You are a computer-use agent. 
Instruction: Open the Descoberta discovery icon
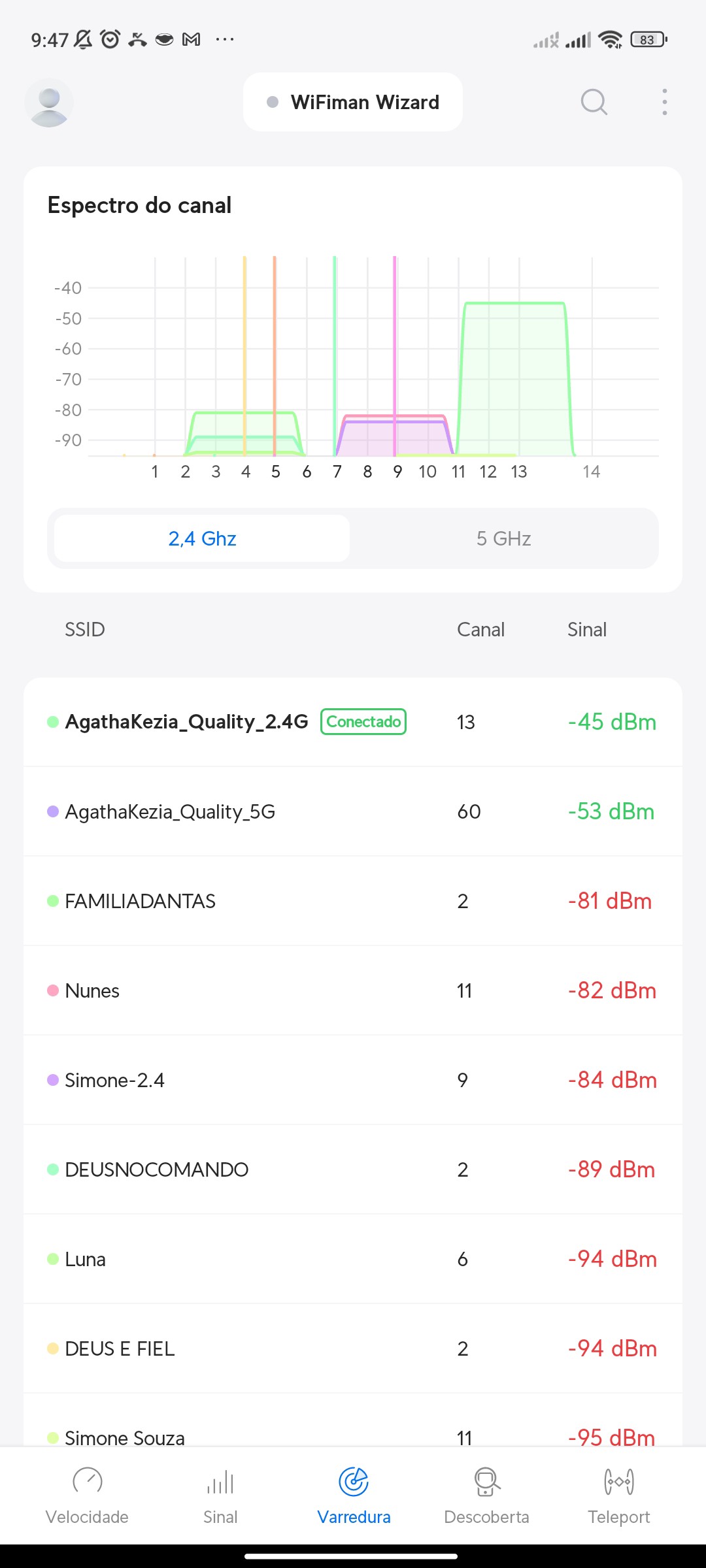(486, 1481)
